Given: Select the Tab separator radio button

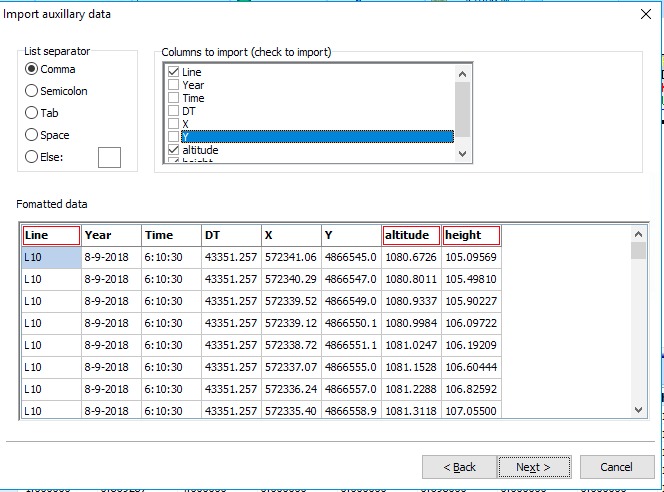Looking at the screenshot, I should tap(32, 114).
